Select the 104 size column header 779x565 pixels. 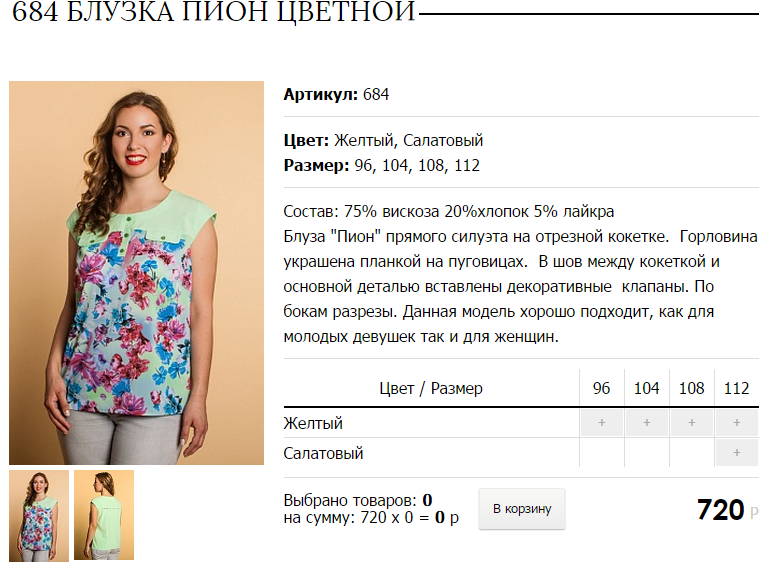[646, 388]
